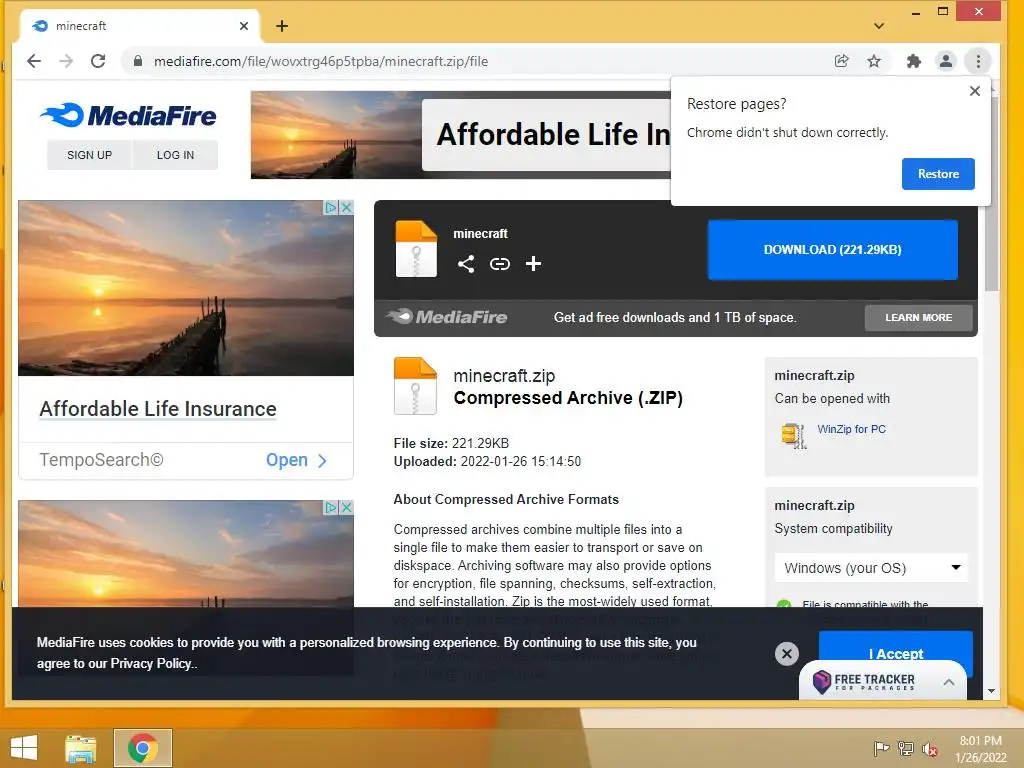Open the Windows (your OS) dropdown
1024x768 pixels.
tap(871, 568)
